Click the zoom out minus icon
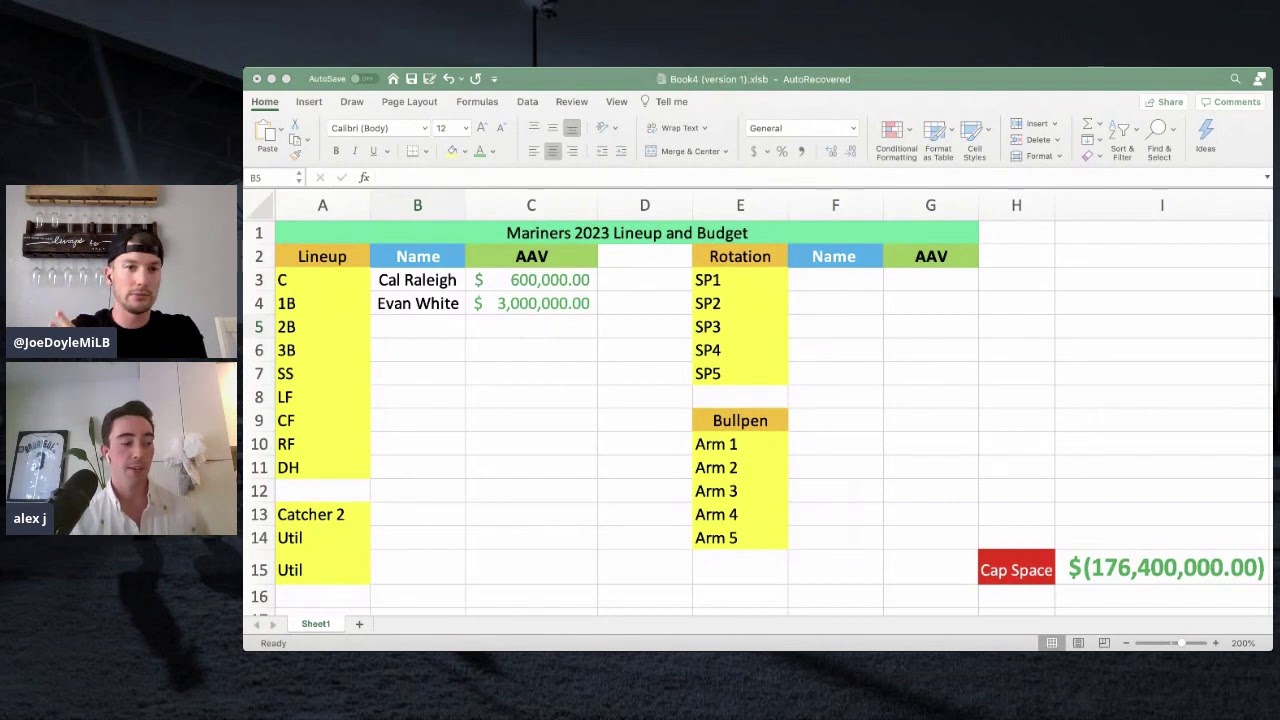The width and height of the screenshot is (1280, 720). pos(1126,643)
